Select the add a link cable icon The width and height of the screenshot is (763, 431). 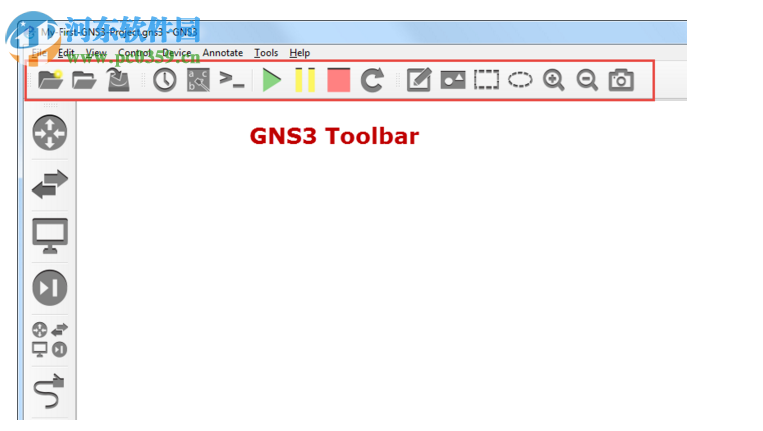coord(50,391)
